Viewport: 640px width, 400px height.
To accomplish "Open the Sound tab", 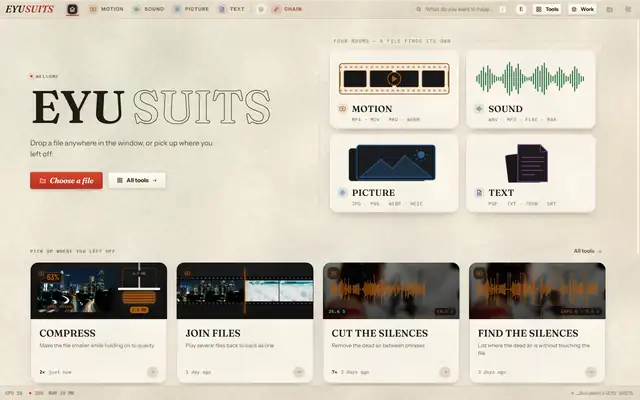I will (x=149, y=9).
